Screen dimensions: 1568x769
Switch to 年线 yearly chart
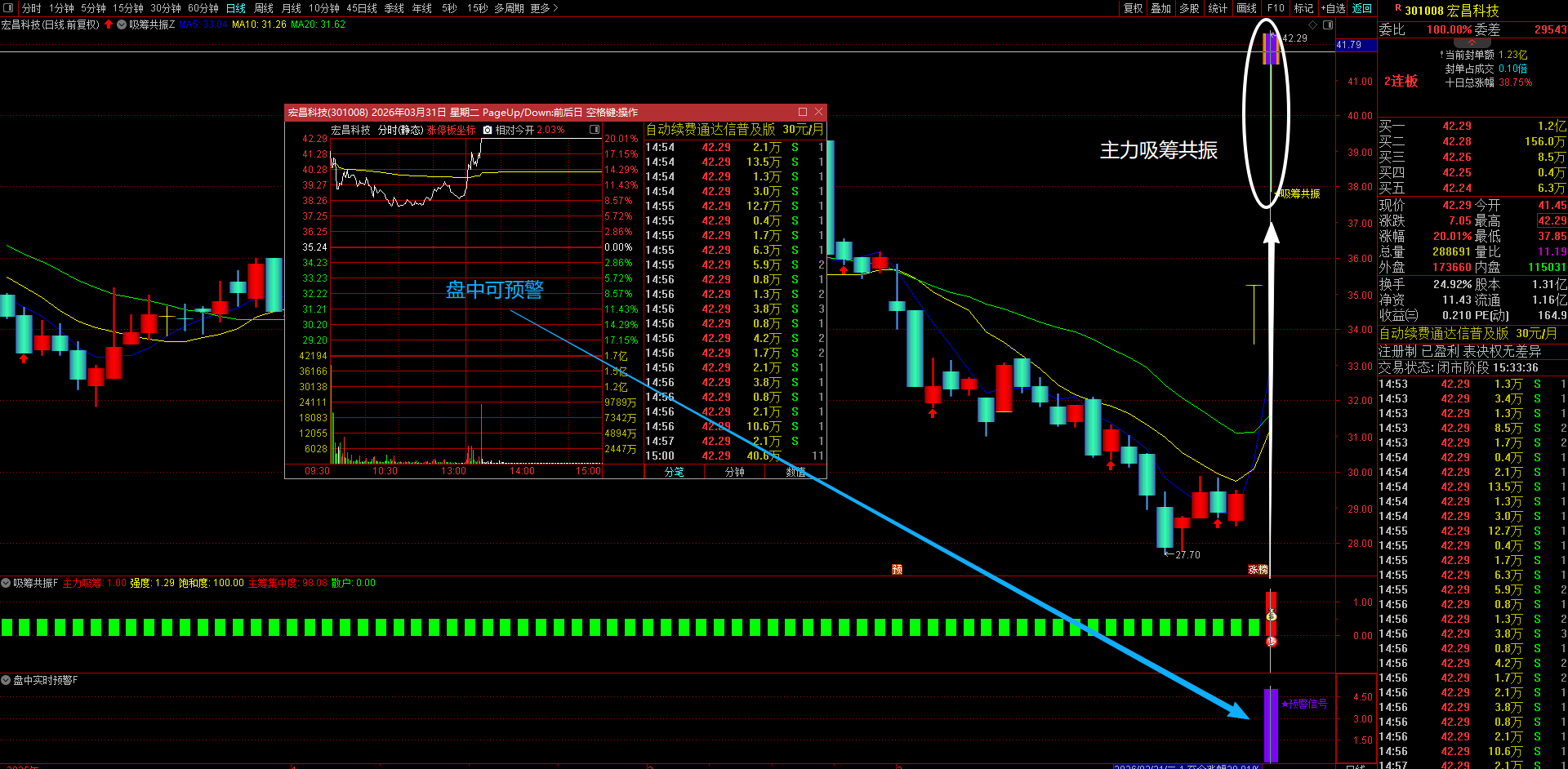(422, 8)
